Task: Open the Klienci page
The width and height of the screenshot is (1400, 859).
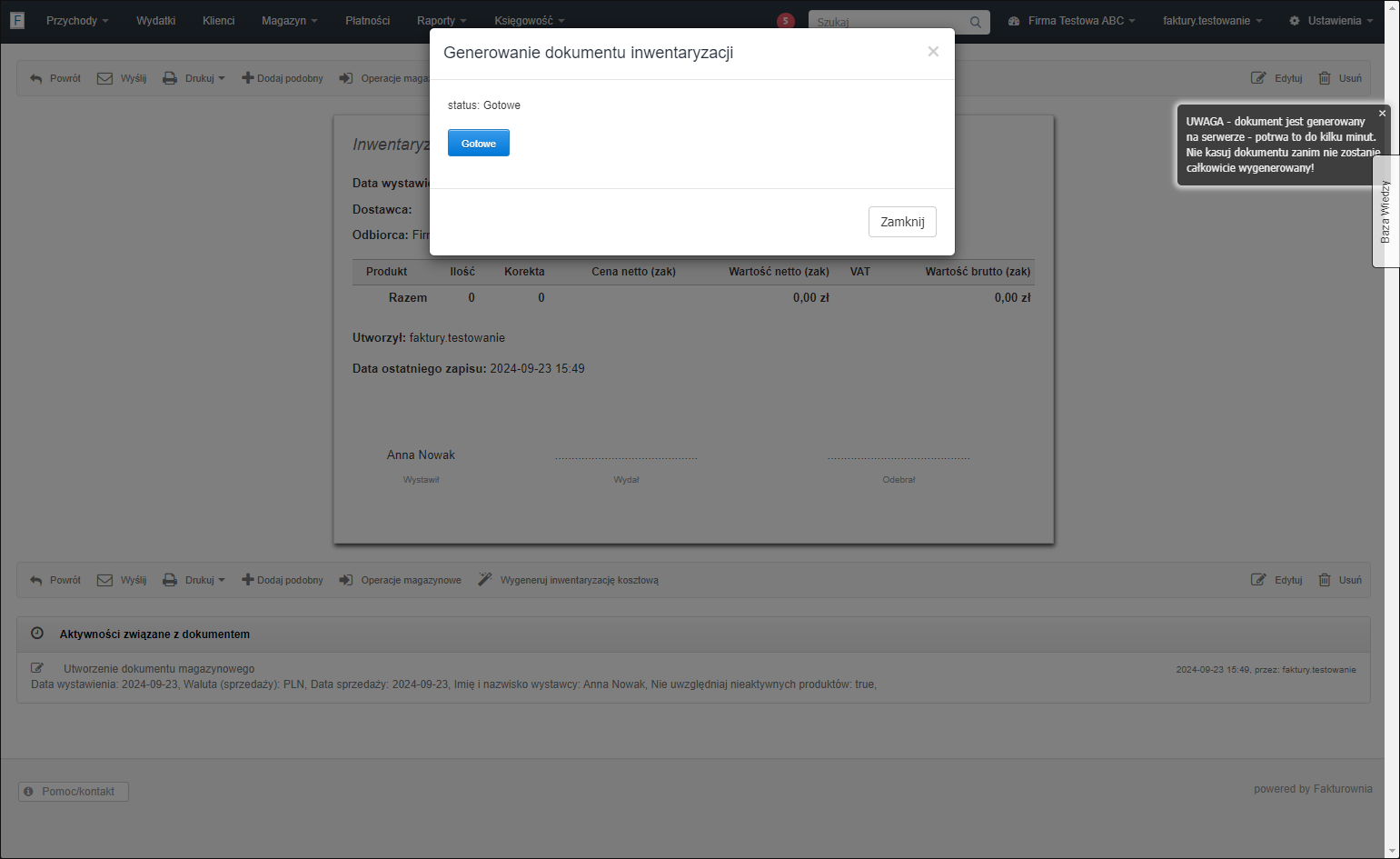Action: (218, 21)
